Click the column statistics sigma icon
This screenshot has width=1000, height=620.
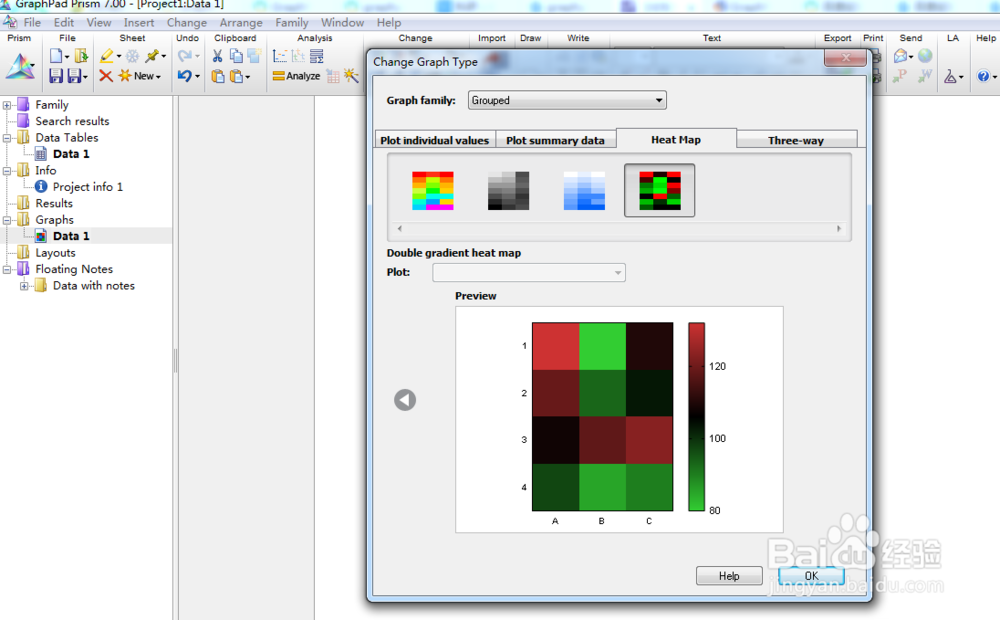(316, 56)
